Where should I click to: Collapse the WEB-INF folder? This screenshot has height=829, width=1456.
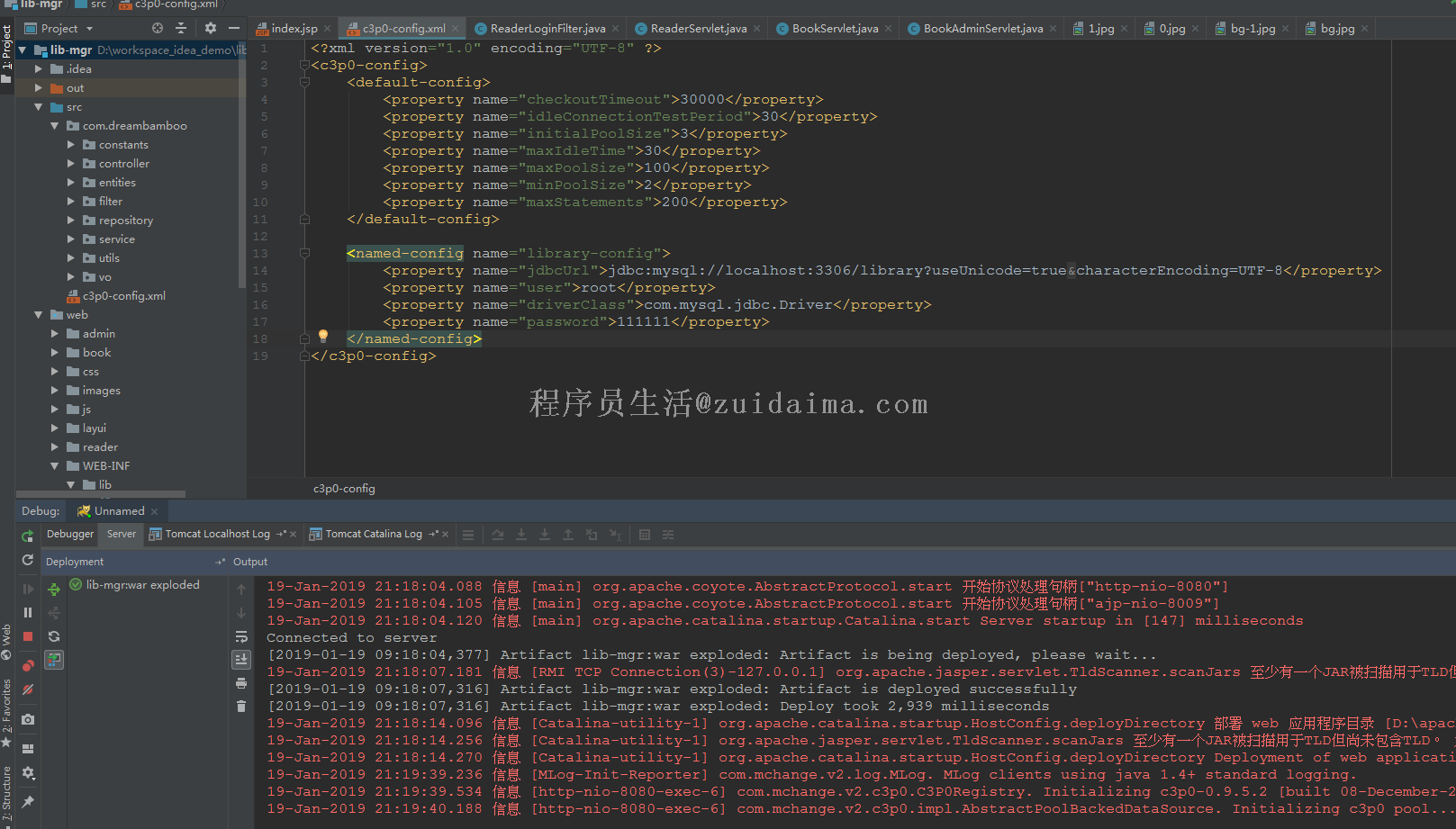[x=55, y=465]
